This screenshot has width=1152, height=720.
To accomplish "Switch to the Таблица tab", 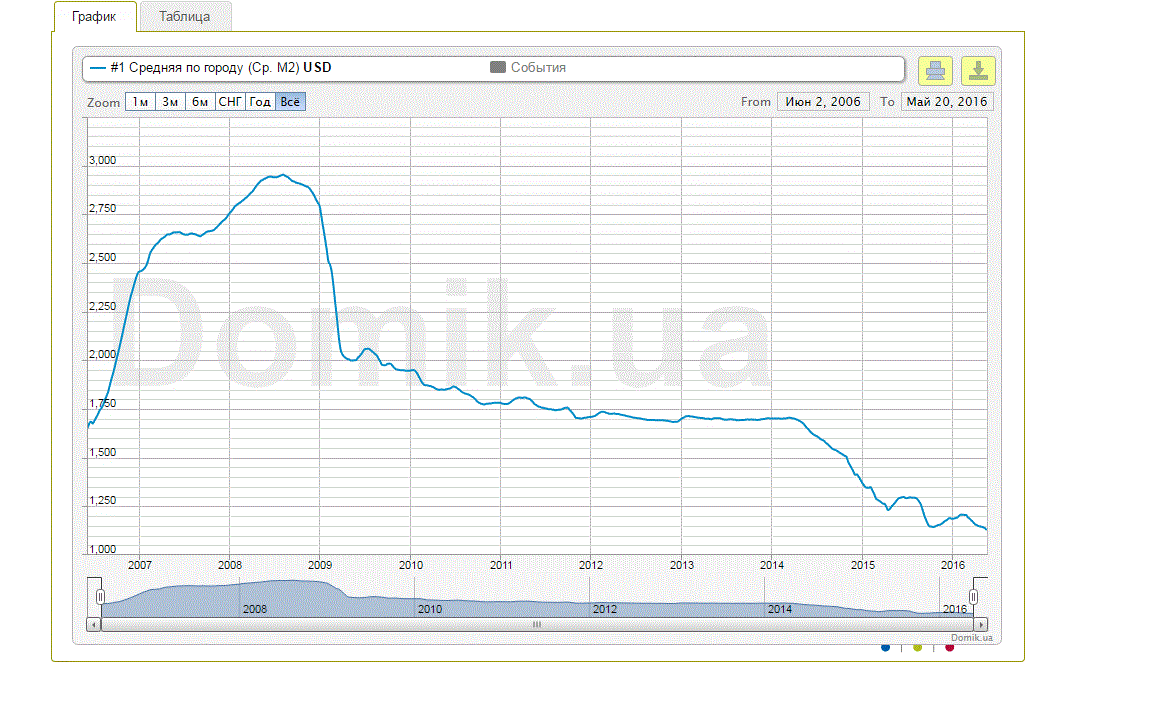I will coord(184,17).
